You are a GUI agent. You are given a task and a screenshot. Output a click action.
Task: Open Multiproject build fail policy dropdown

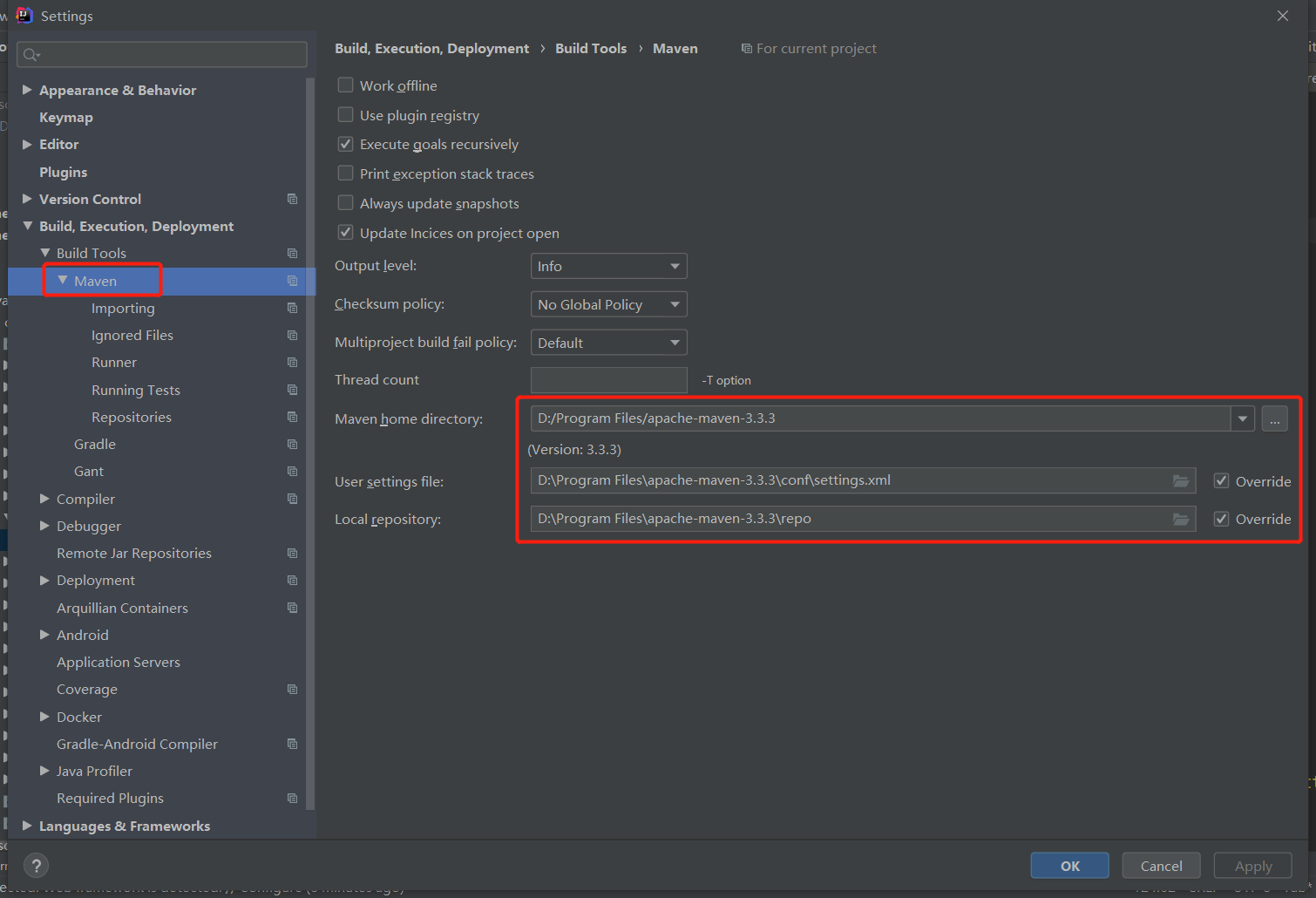point(608,343)
